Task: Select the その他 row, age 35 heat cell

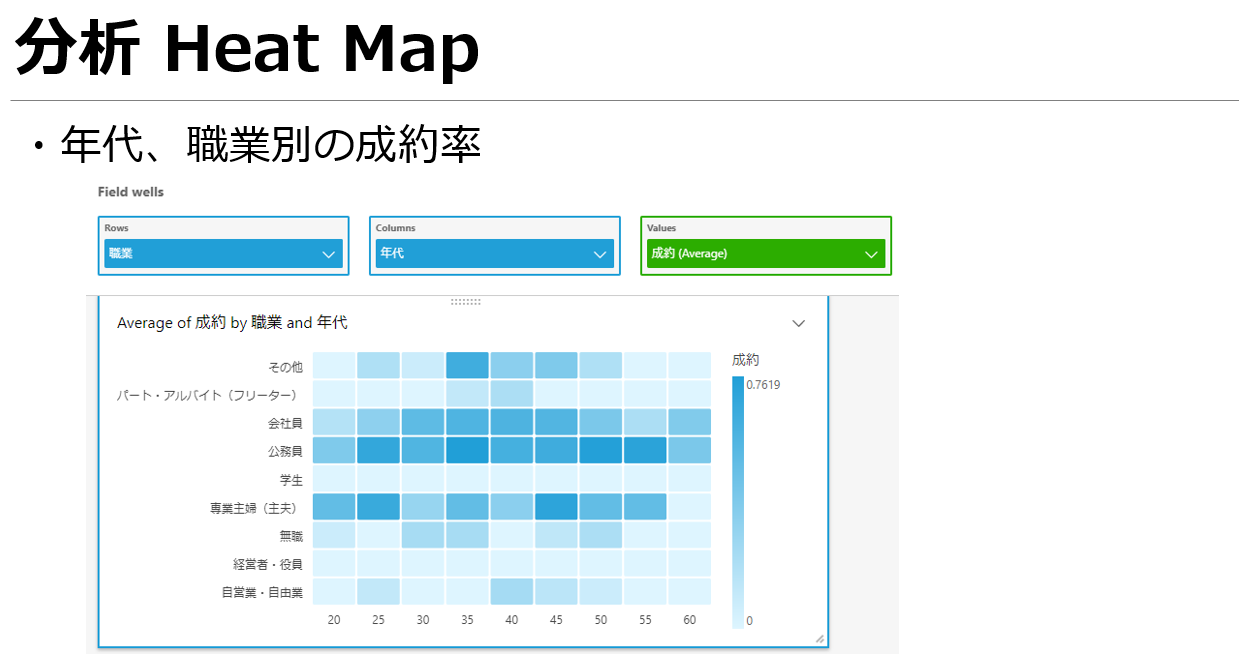Action: (x=467, y=365)
